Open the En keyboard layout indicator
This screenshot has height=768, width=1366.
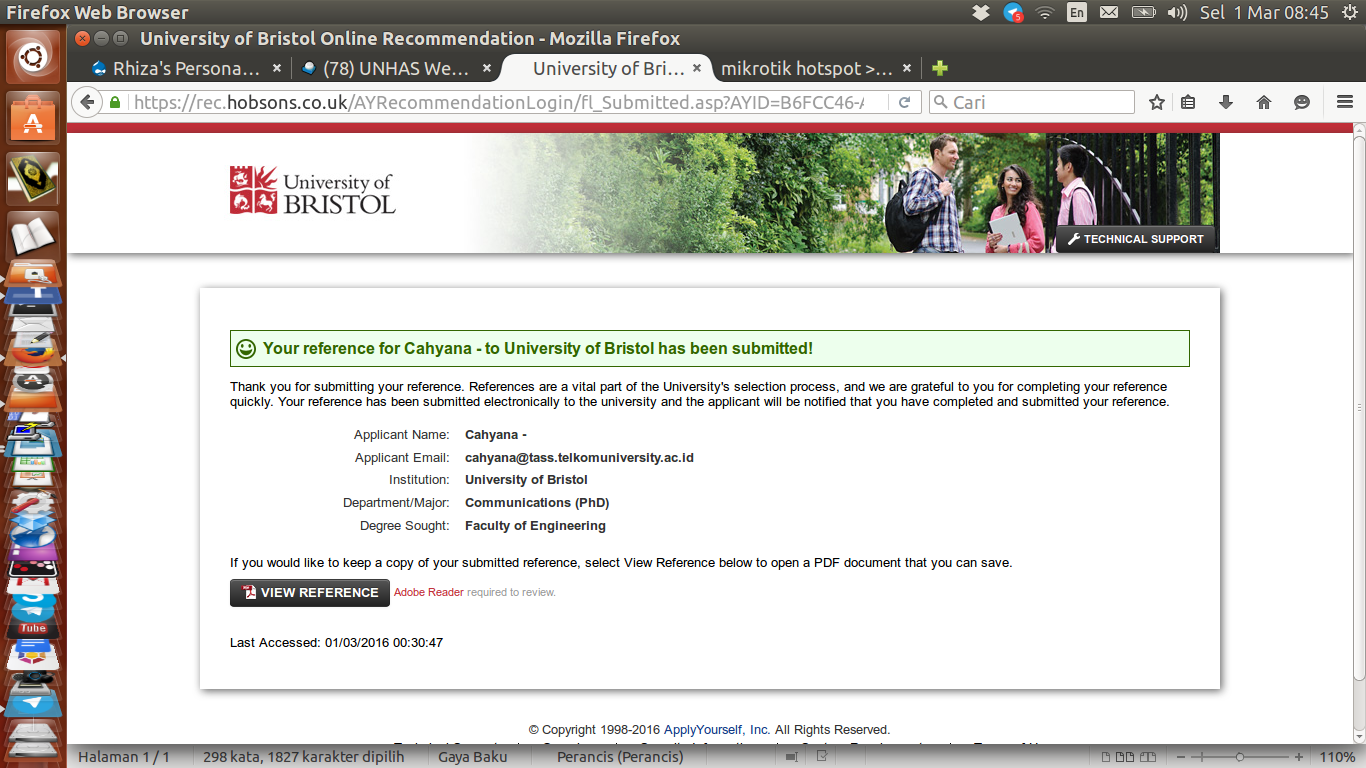pyautogui.click(x=1077, y=13)
